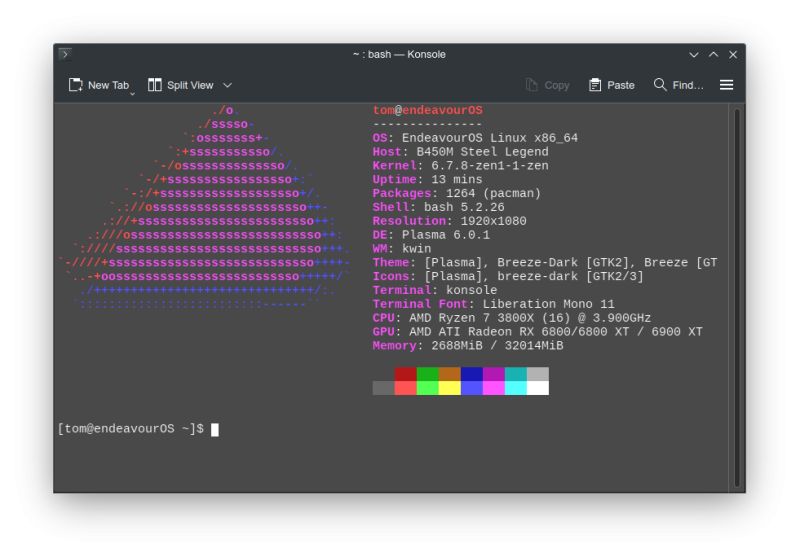The height and width of the screenshot is (557, 800).
Task: Click the dark blue color block
Action: pyautogui.click(x=472, y=374)
